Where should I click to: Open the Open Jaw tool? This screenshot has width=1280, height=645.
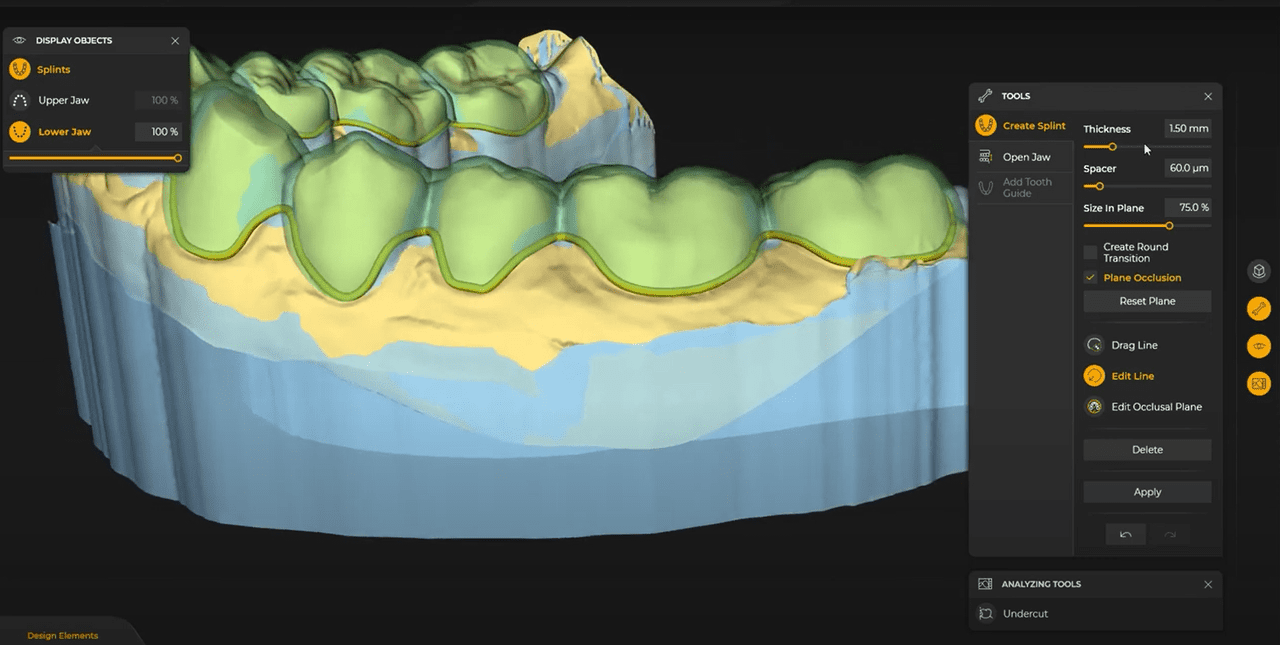(1015, 157)
